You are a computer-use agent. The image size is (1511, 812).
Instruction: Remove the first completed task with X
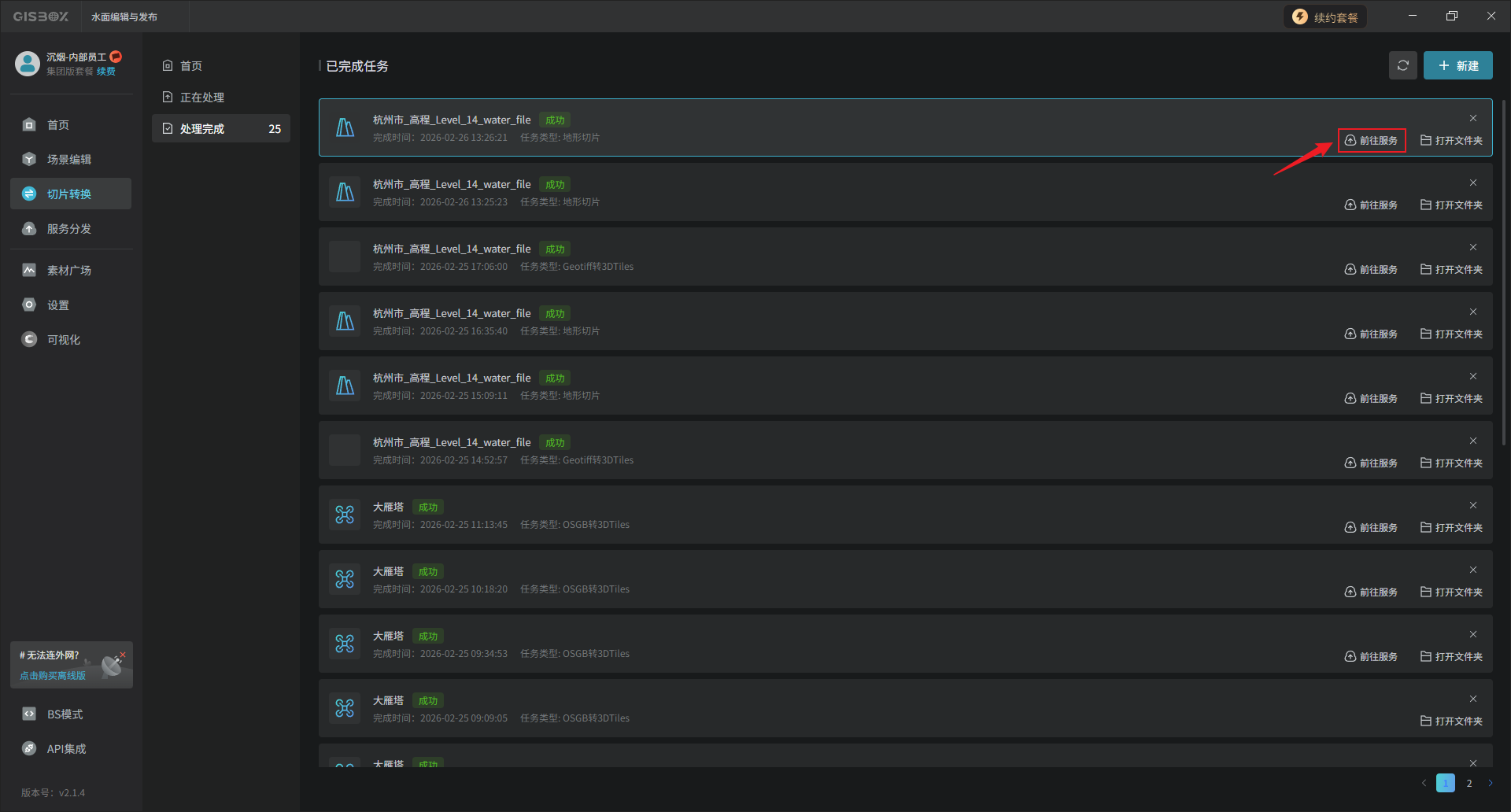(x=1472, y=118)
